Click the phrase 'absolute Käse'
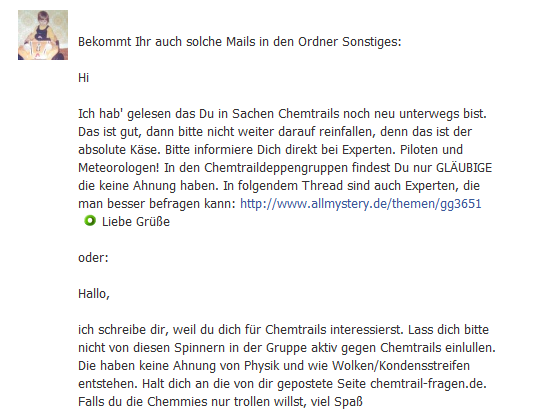 coord(119,150)
